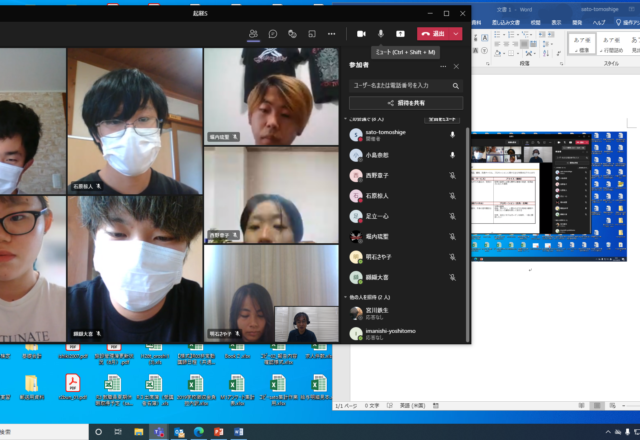Open the multilevel list dropdown arrow in Word
Viewport: 640px width, 440px height.
pos(531,35)
